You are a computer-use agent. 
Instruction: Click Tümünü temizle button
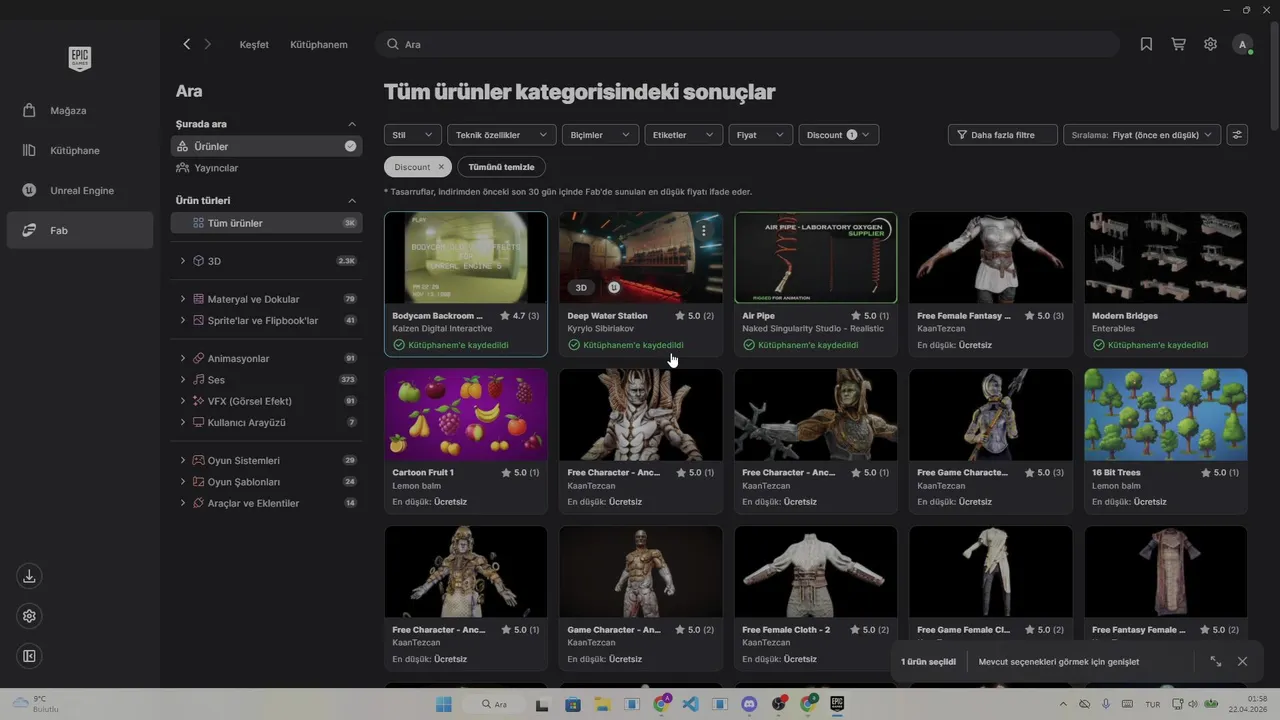click(501, 167)
